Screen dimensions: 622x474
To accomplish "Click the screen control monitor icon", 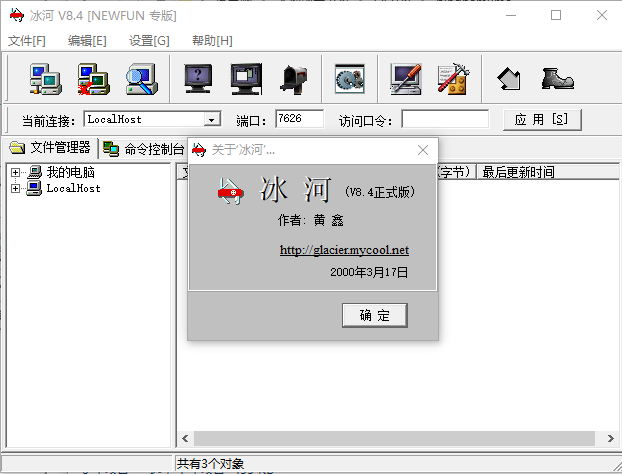I will tap(246, 79).
